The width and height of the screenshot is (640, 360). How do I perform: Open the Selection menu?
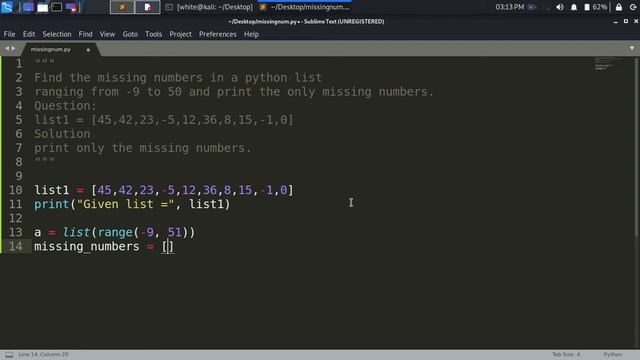57,34
